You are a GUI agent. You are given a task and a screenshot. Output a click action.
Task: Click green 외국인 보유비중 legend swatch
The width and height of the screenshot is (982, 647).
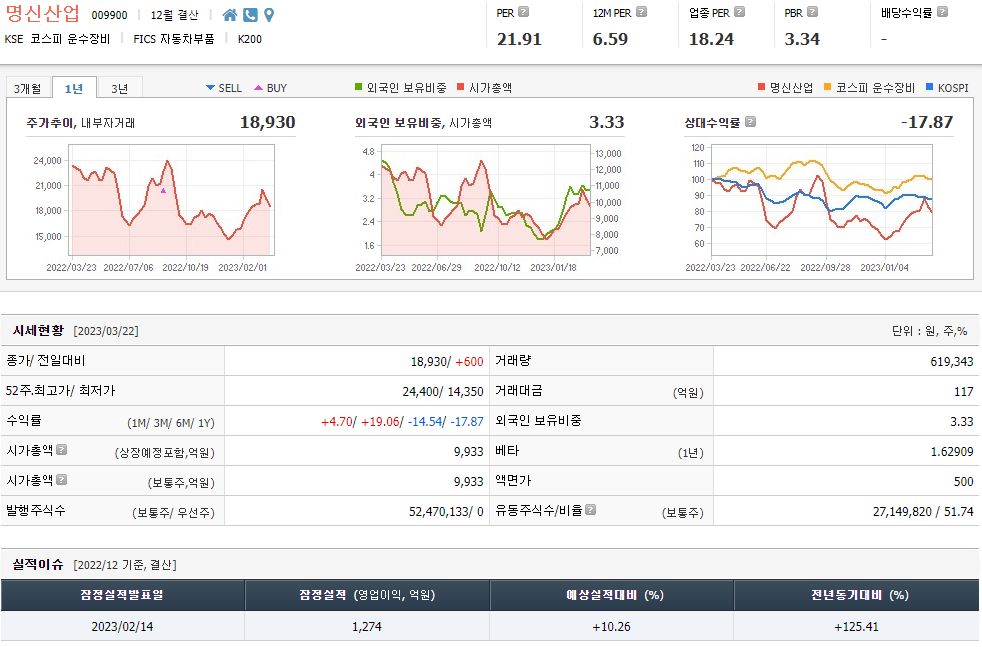(x=358, y=86)
